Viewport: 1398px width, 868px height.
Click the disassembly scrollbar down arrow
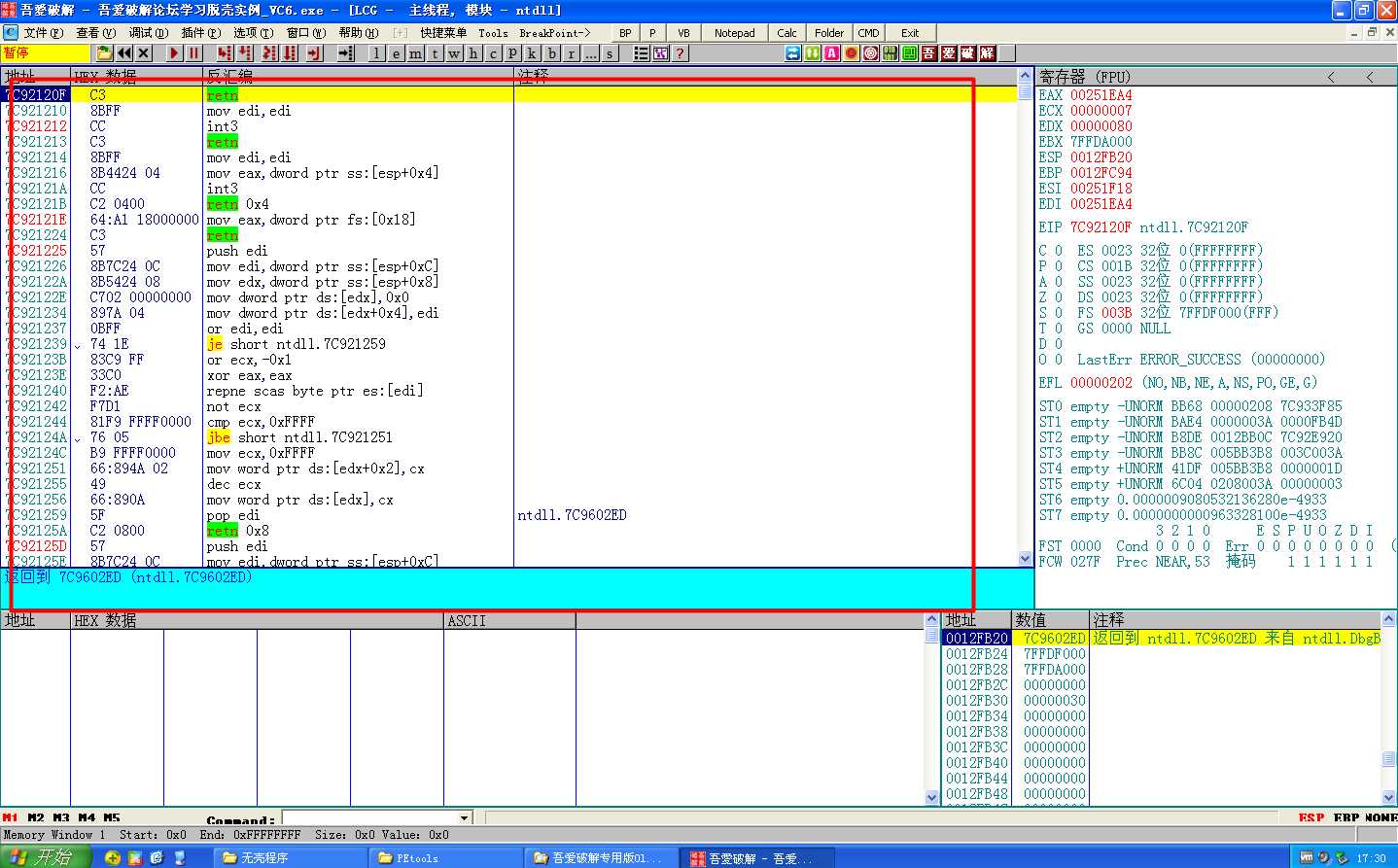pos(1025,559)
